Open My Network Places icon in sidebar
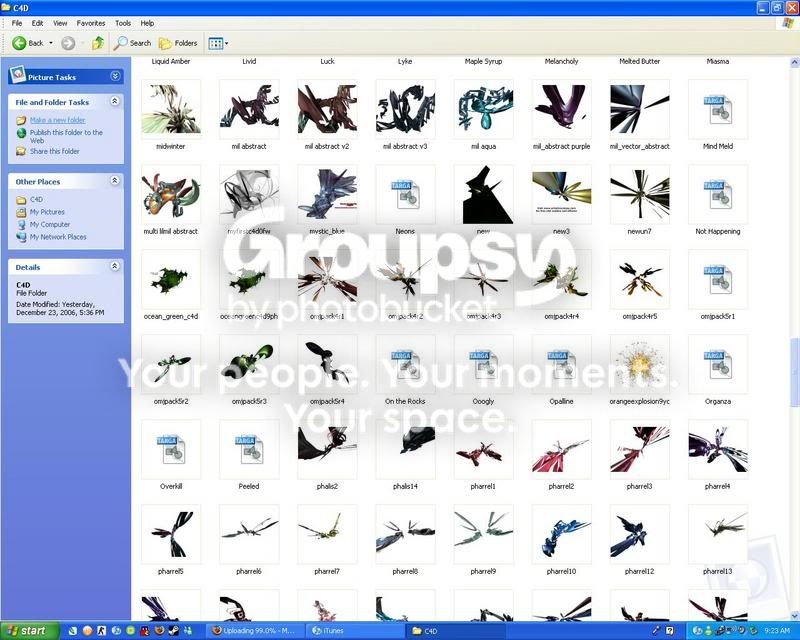The height and width of the screenshot is (640, 800). point(21,237)
